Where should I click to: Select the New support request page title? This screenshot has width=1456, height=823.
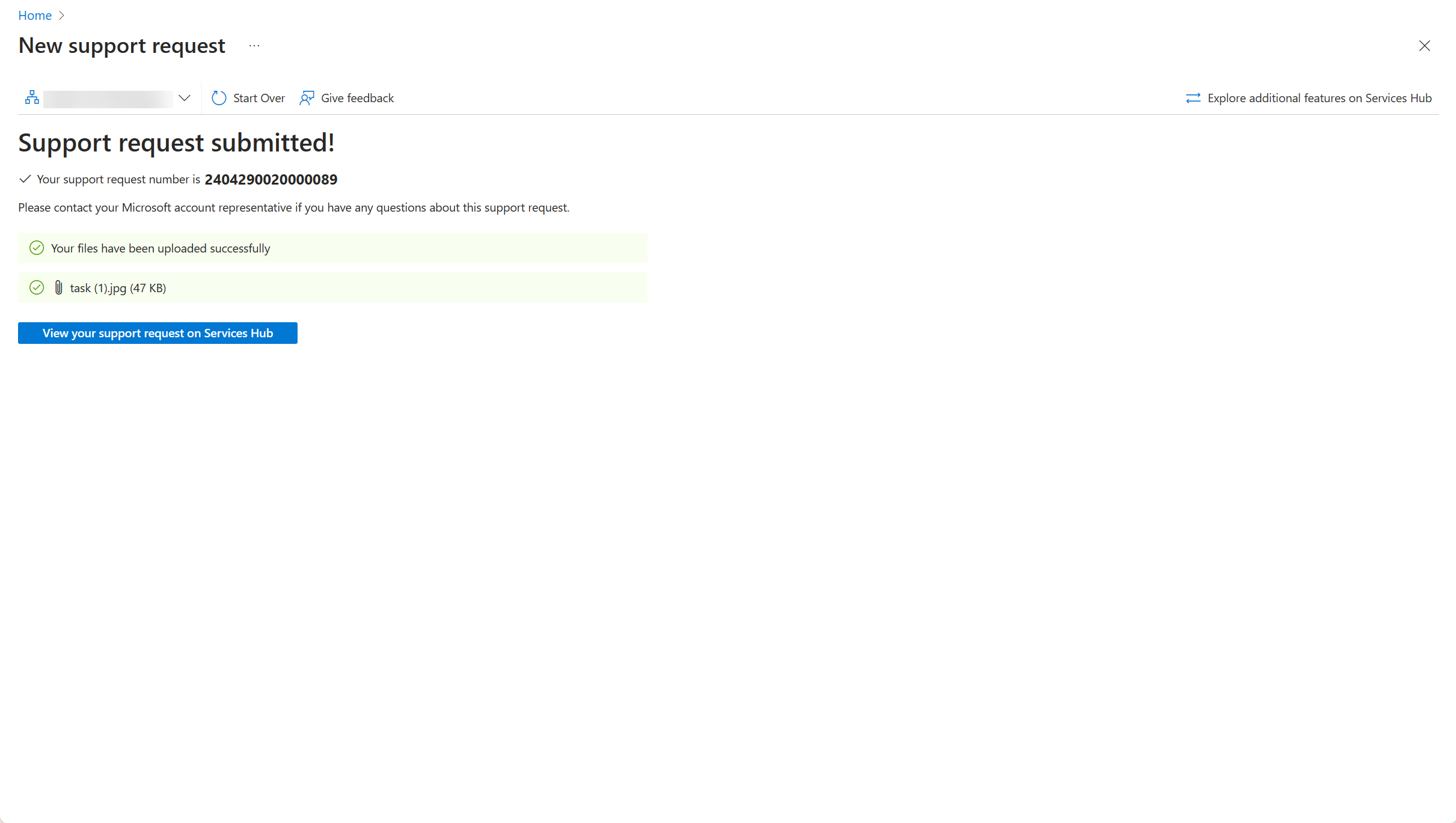pyautogui.click(x=121, y=45)
